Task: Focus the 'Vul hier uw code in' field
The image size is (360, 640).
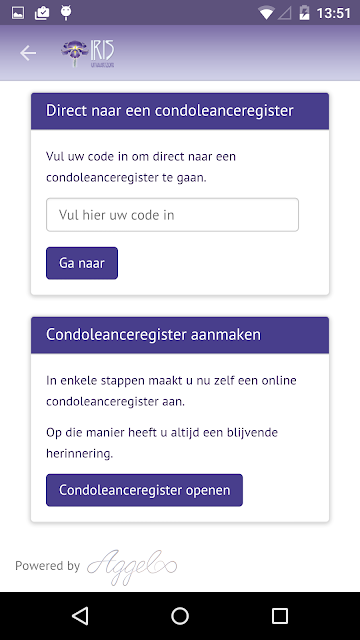Action: [x=172, y=215]
